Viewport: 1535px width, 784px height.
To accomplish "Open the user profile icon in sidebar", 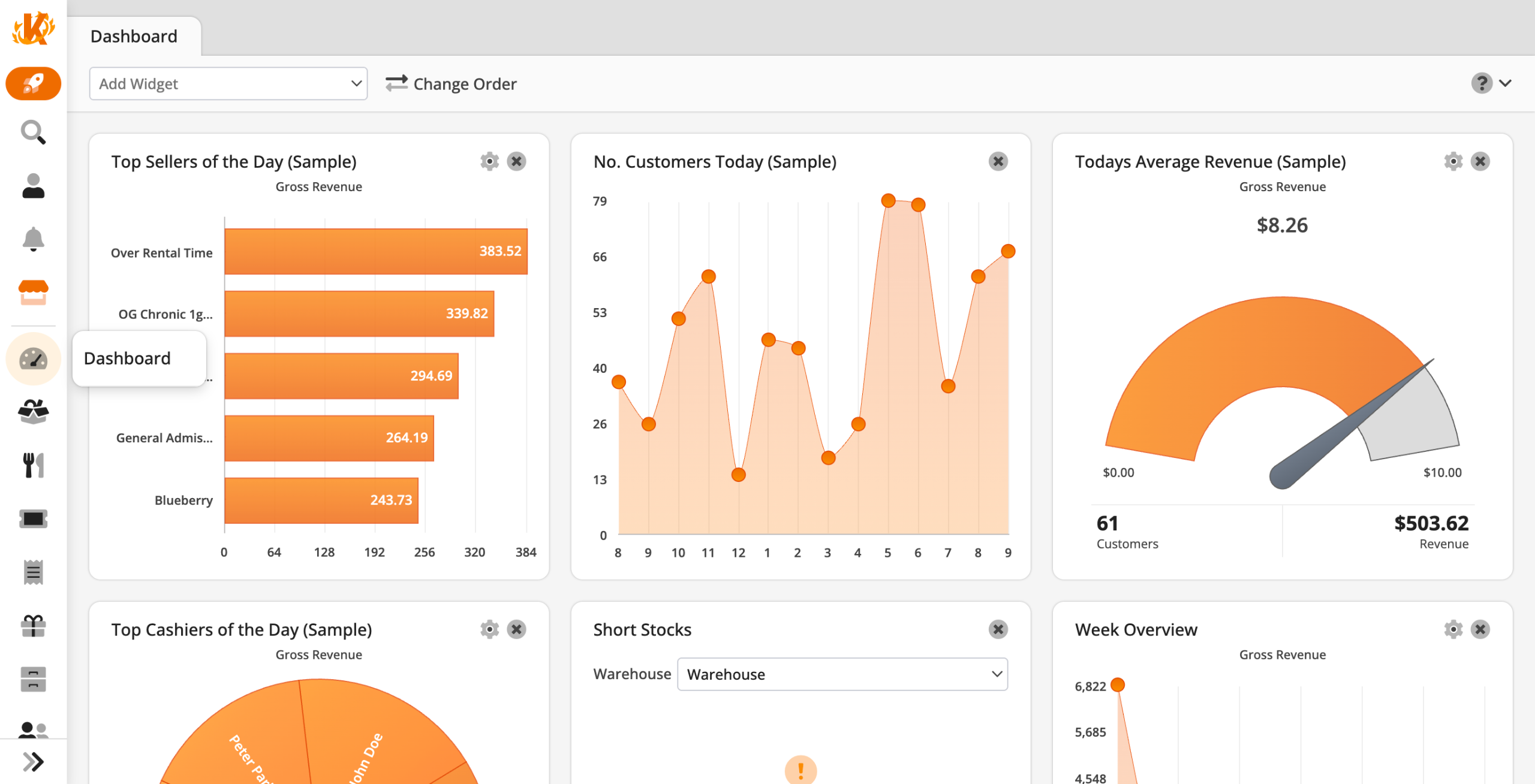I will click(x=33, y=186).
